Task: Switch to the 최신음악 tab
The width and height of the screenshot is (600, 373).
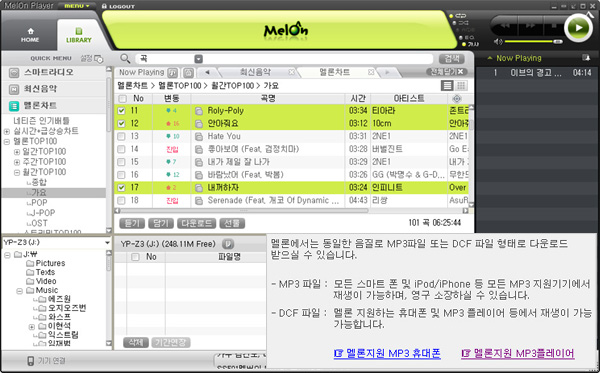Action: coord(255,72)
